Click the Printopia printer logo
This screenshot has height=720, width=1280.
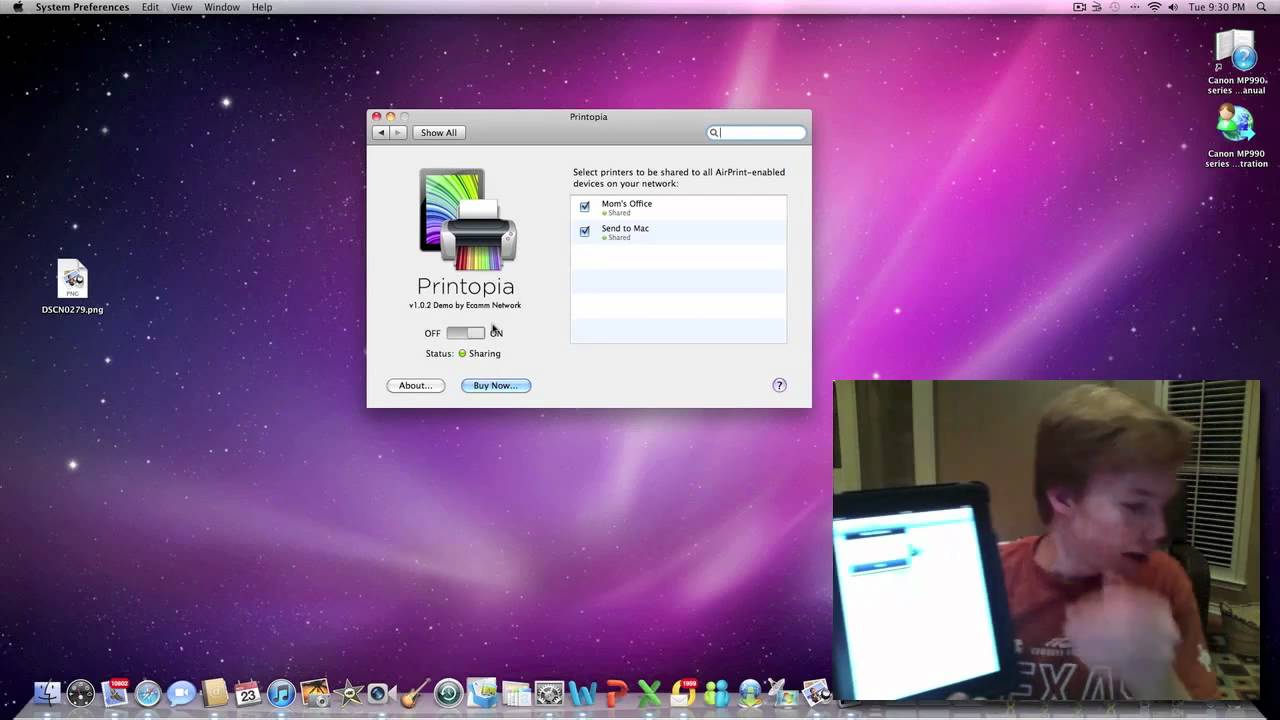click(x=467, y=219)
